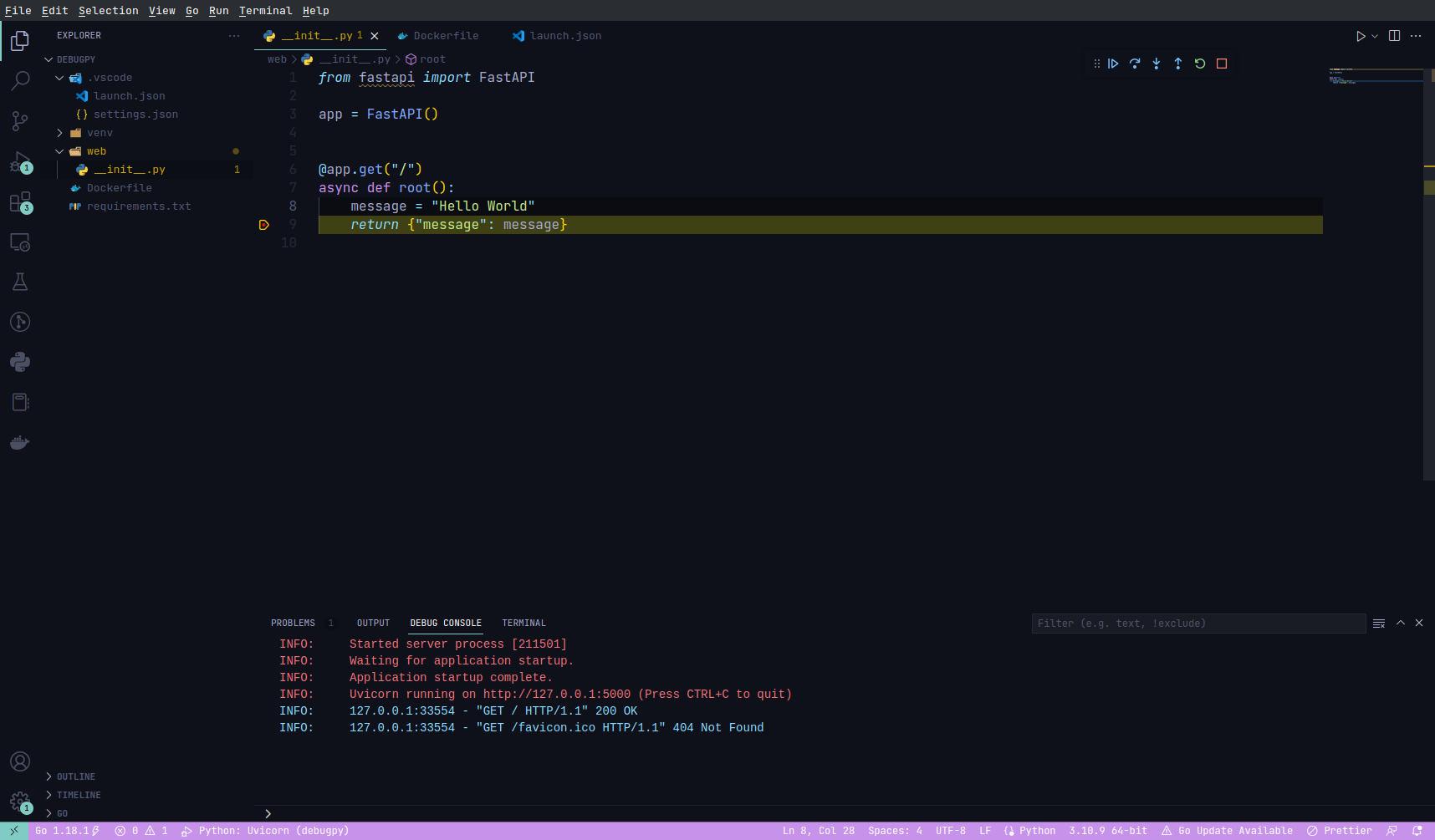Maximize the bottom panel size
Viewport: 1435px width, 840px height.
pyautogui.click(x=1401, y=624)
